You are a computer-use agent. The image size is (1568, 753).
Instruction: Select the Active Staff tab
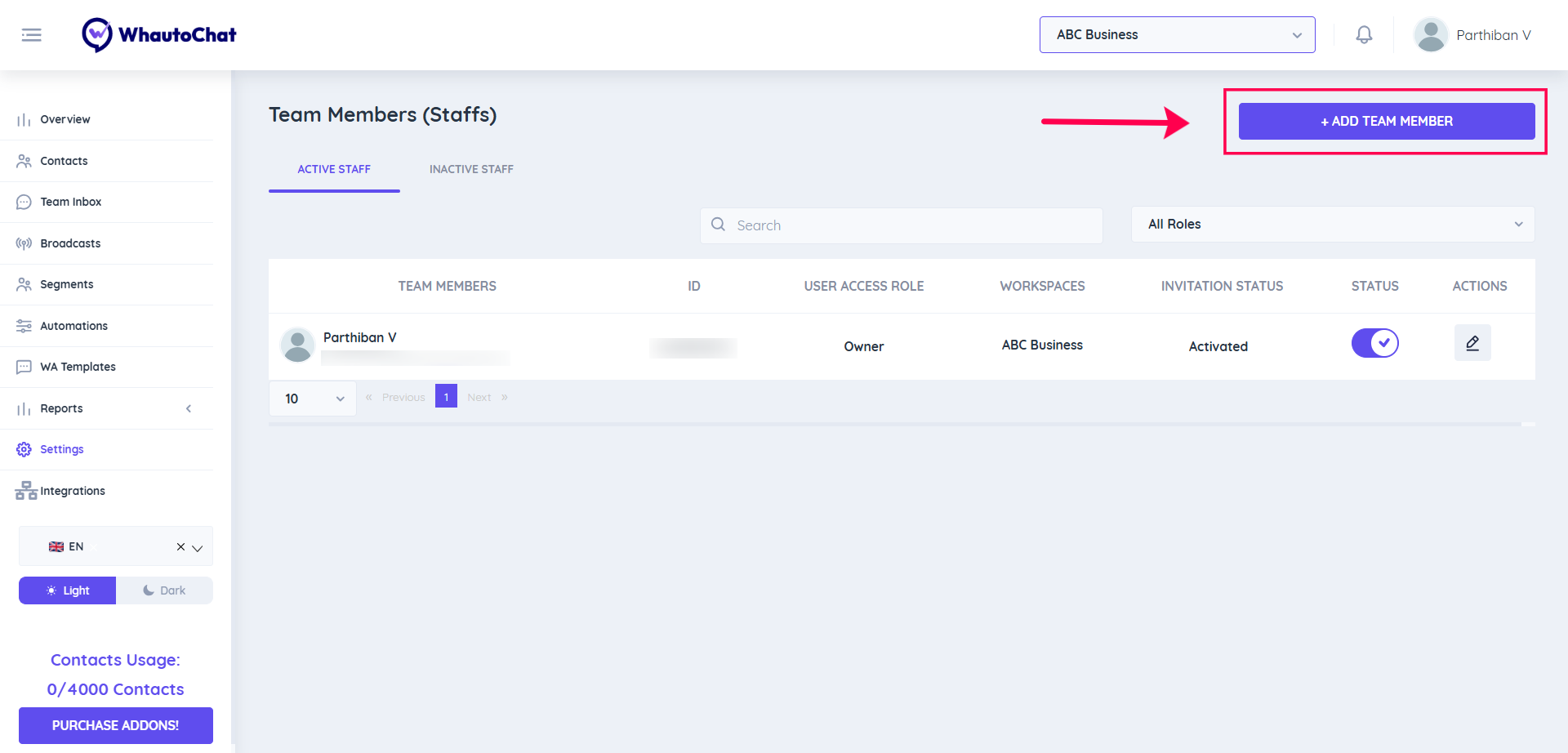pyautogui.click(x=334, y=169)
